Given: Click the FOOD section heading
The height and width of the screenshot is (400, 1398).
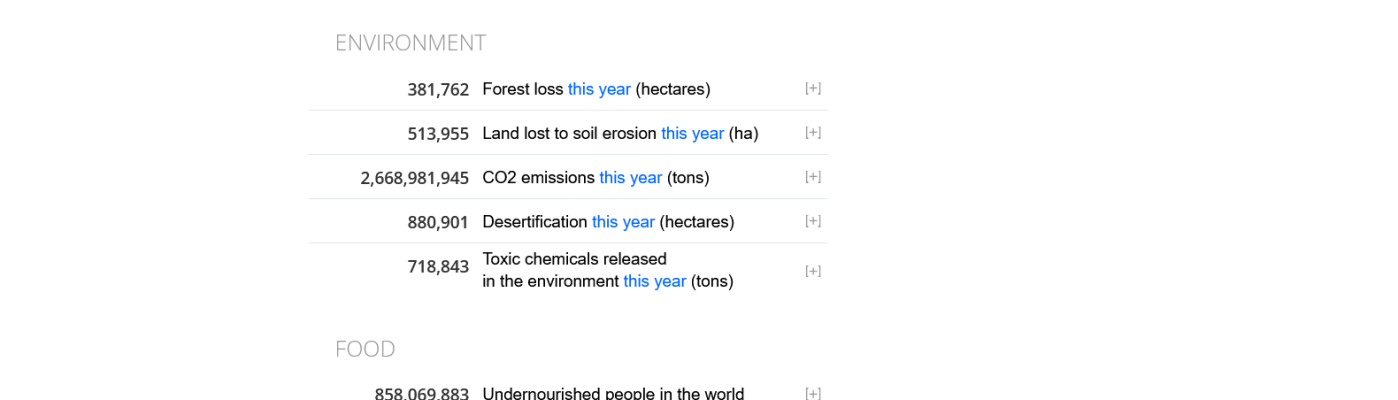Looking at the screenshot, I should [365, 349].
